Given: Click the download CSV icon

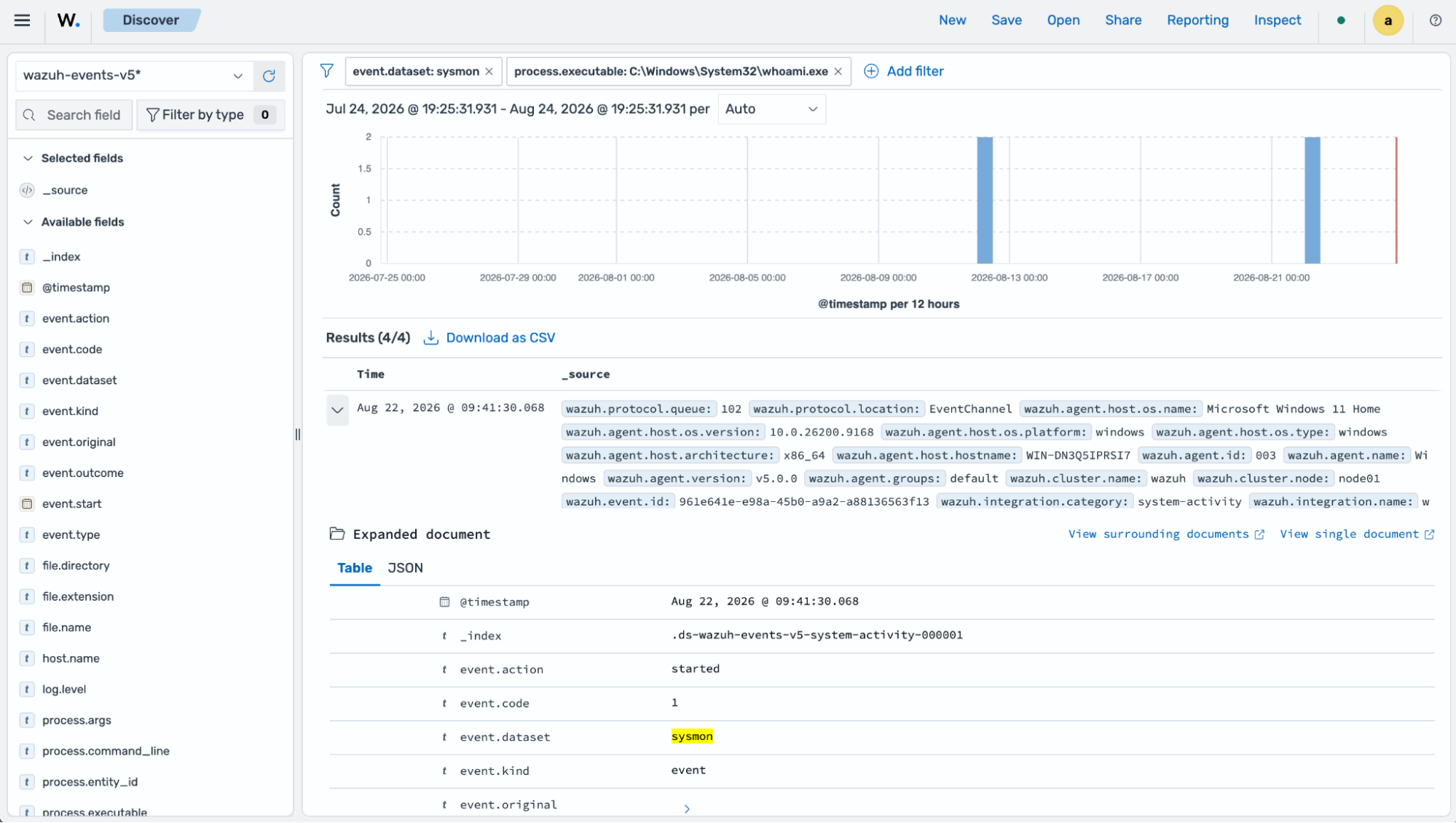Looking at the screenshot, I should pos(431,338).
